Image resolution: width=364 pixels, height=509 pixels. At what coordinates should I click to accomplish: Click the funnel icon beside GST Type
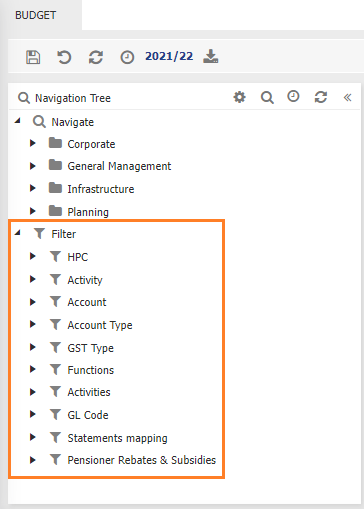coord(55,347)
